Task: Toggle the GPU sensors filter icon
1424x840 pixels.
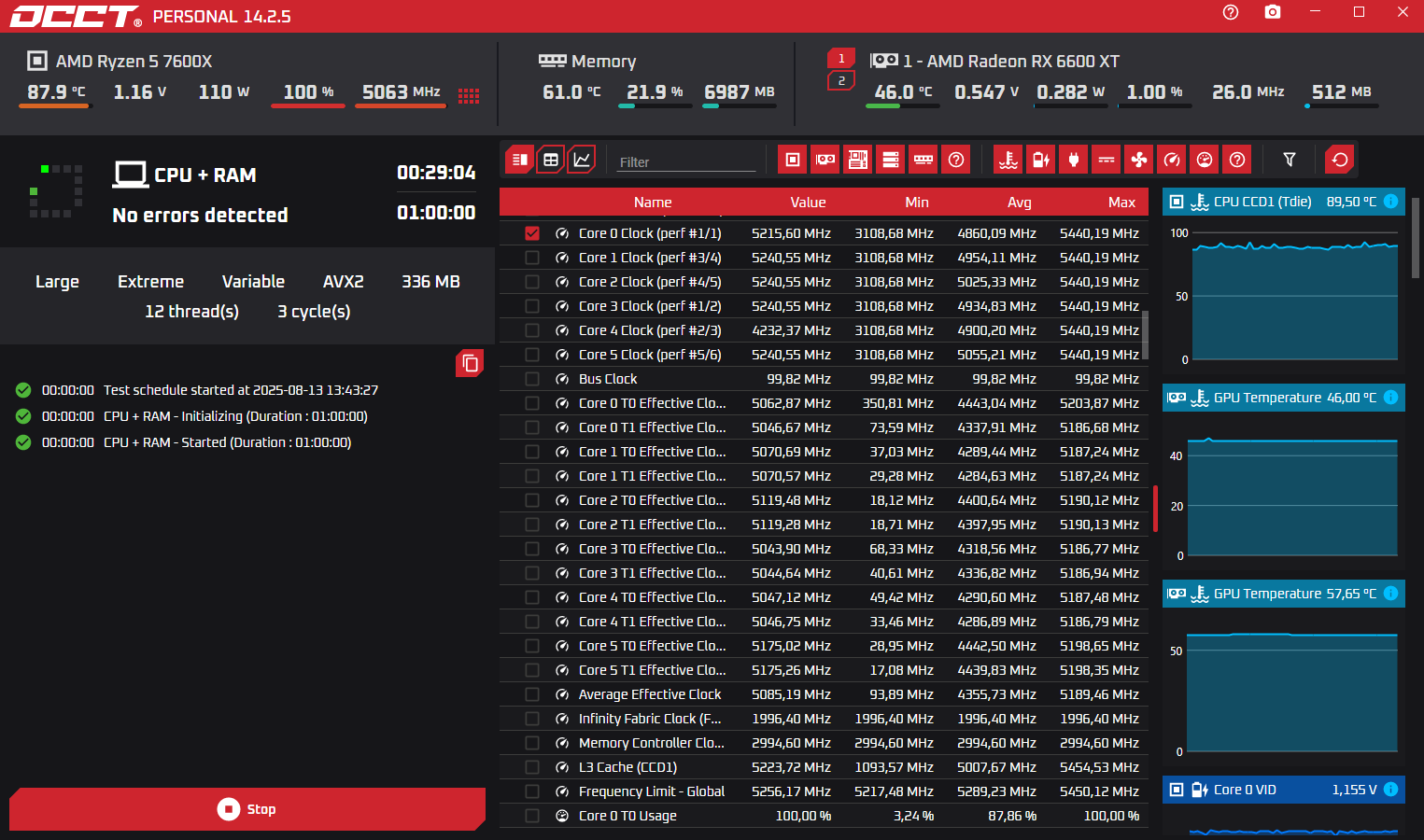Action: [x=825, y=160]
